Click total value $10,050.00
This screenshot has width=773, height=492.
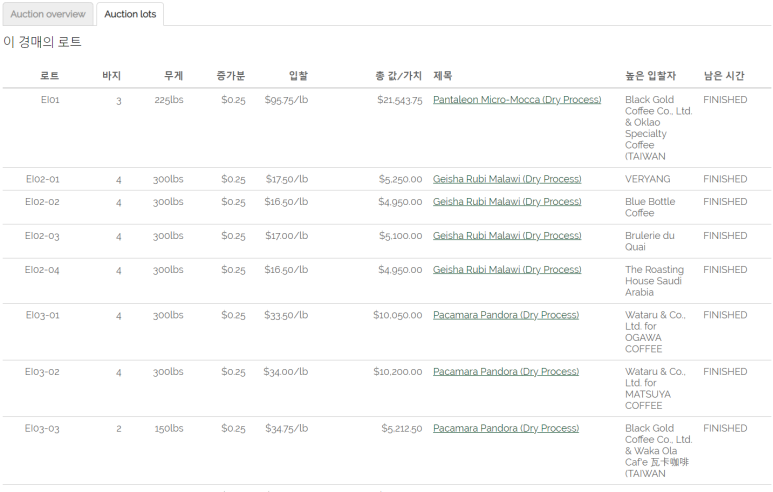[x=398, y=315]
